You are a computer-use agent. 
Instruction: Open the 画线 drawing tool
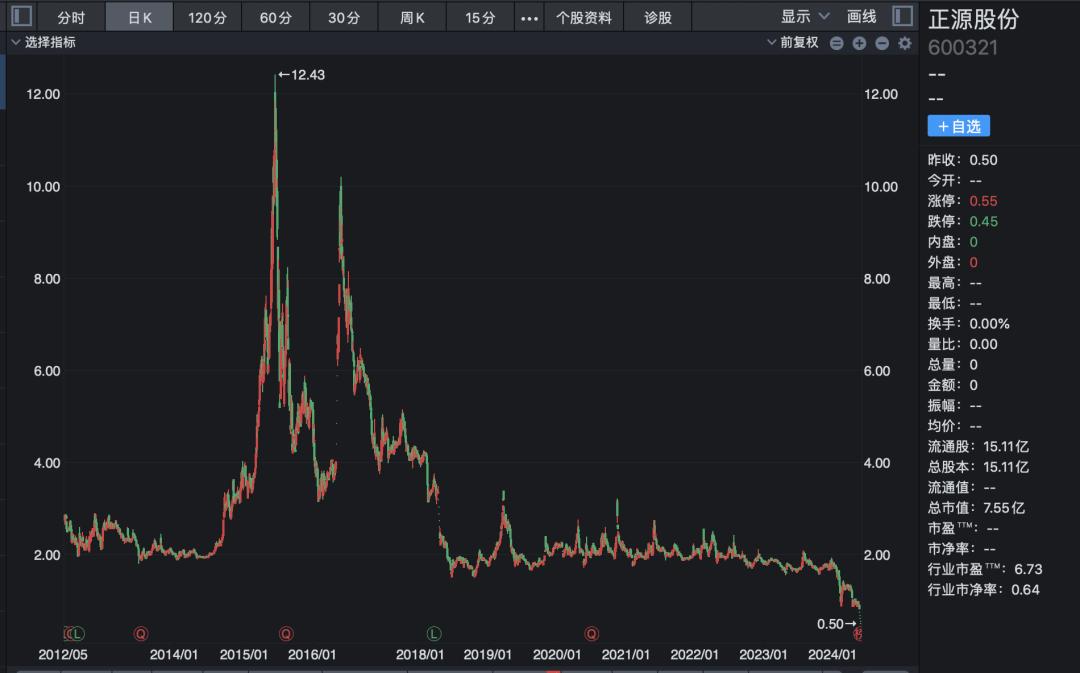coord(862,16)
